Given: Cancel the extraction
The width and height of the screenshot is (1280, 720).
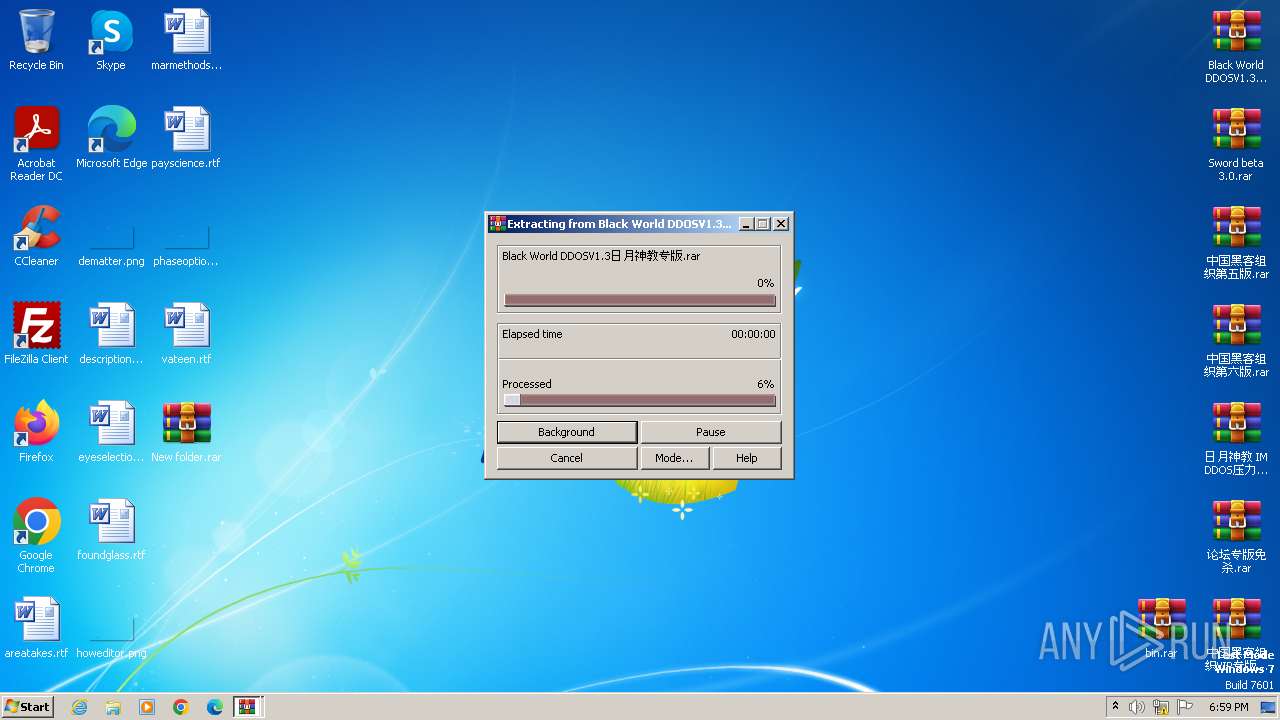Looking at the screenshot, I should 566,458.
